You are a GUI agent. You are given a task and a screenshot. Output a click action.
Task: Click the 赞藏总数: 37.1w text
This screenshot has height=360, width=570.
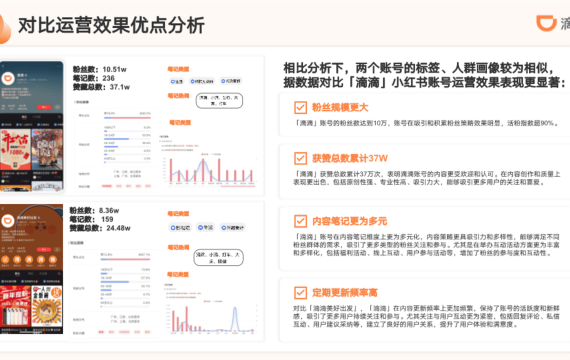coord(101,87)
